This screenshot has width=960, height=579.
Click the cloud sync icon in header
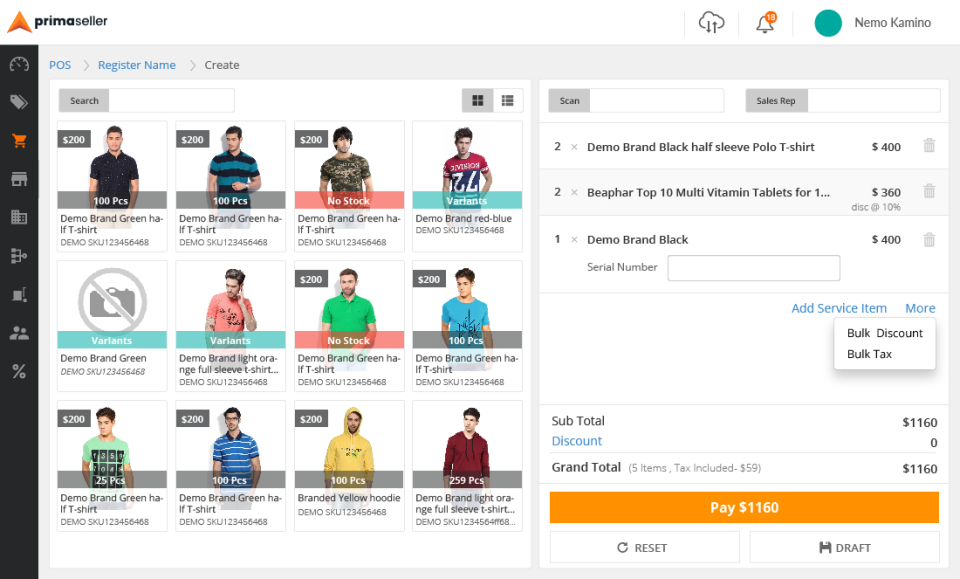pyautogui.click(x=711, y=23)
